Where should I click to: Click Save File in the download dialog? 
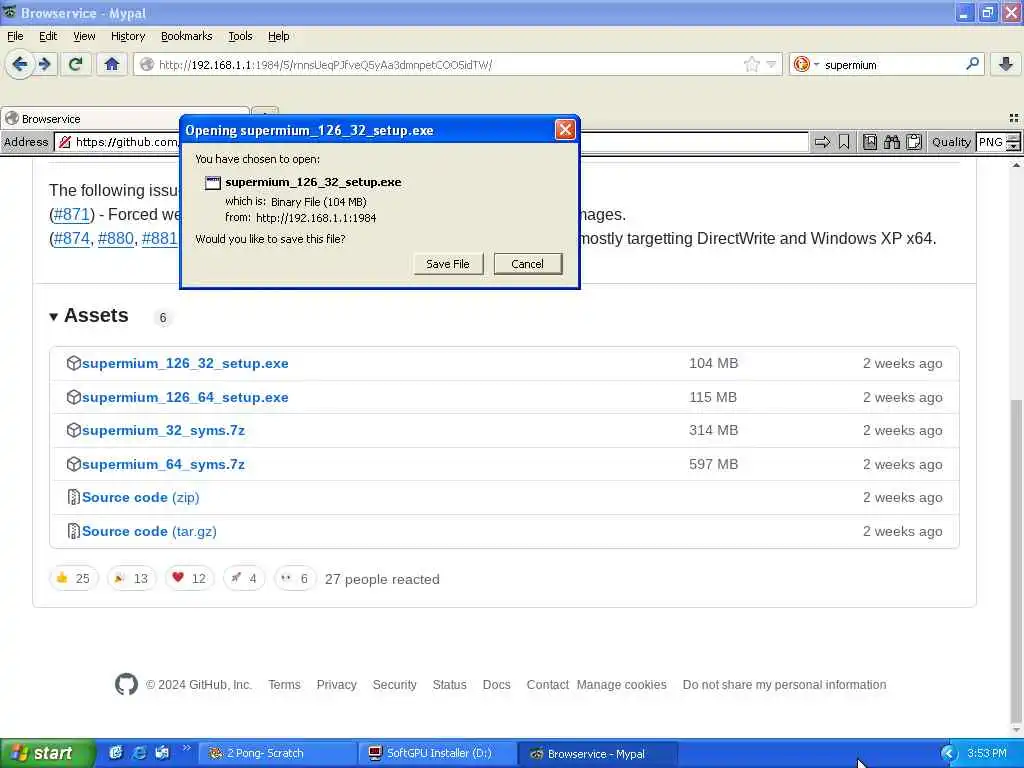448,264
